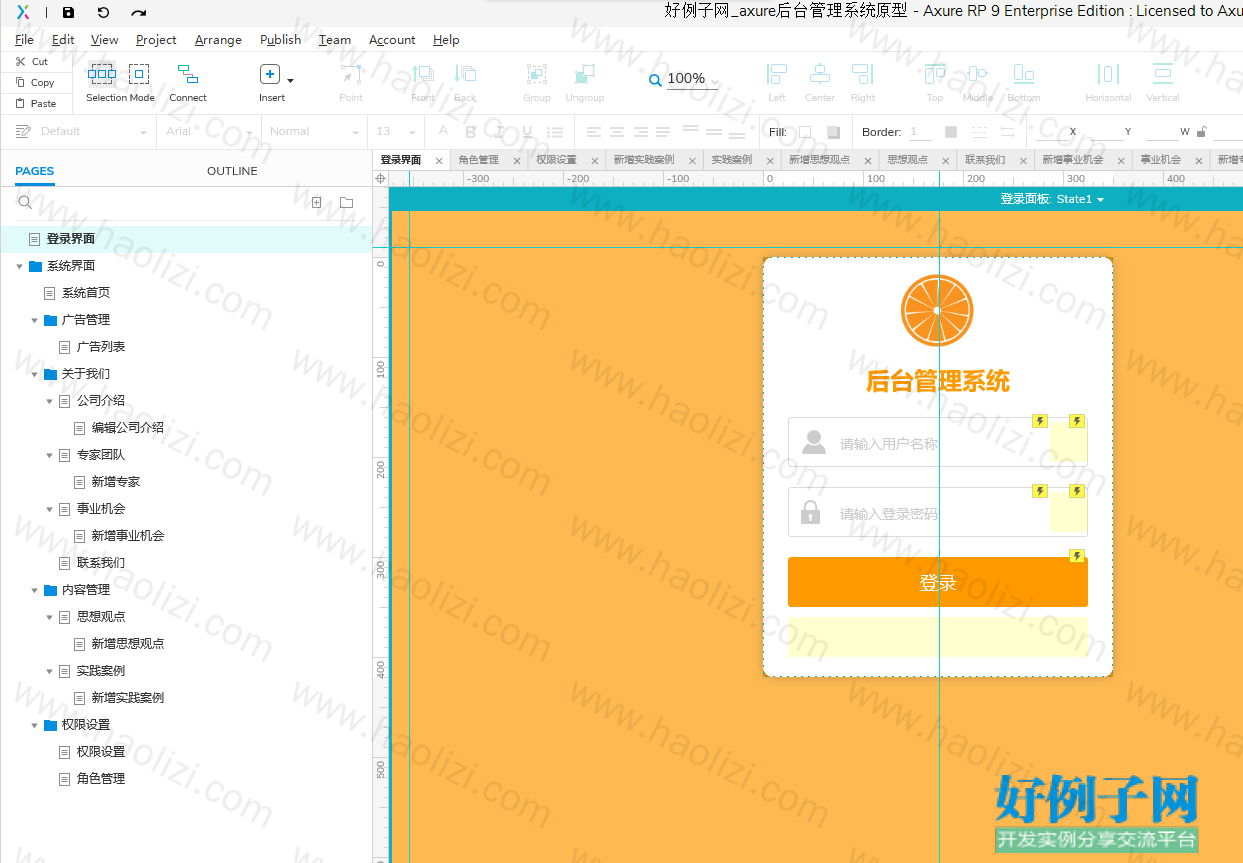Image resolution: width=1243 pixels, height=863 pixels.
Task: Open the Account menu
Action: pyautogui.click(x=392, y=40)
